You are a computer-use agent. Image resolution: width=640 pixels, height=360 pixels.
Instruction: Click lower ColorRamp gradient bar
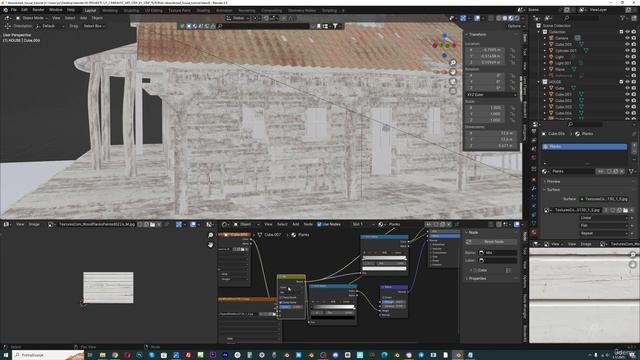click(x=333, y=307)
